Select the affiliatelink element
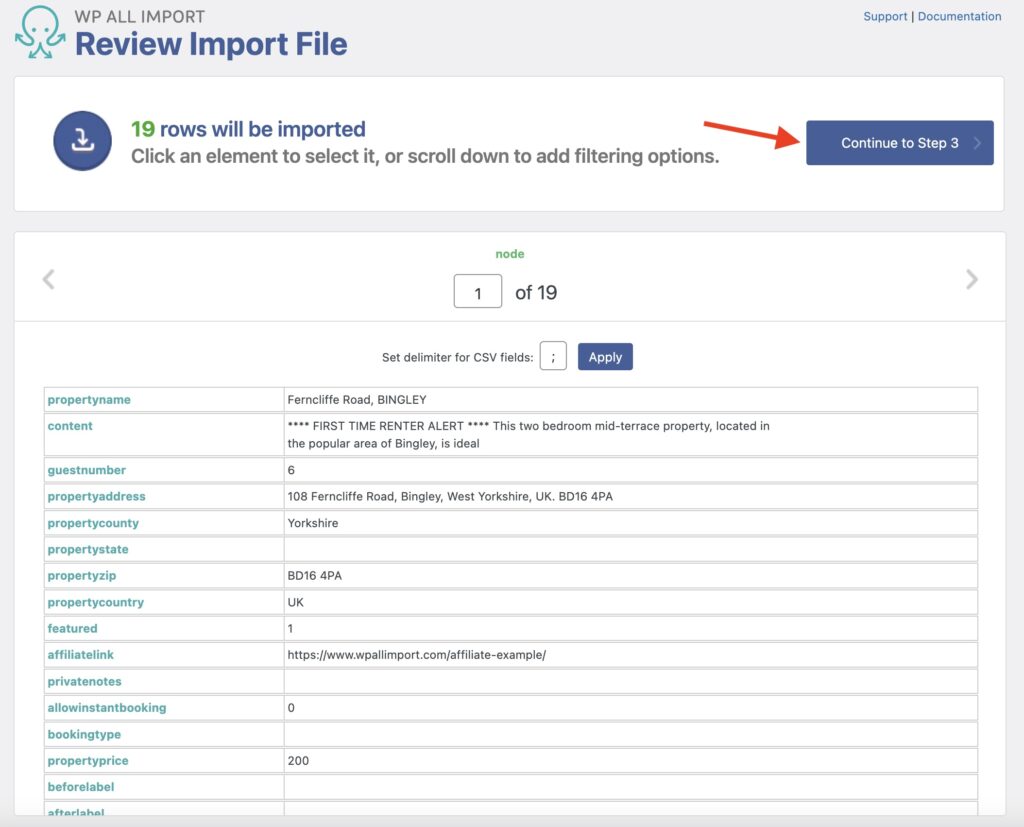The width and height of the screenshot is (1024, 827). point(80,654)
